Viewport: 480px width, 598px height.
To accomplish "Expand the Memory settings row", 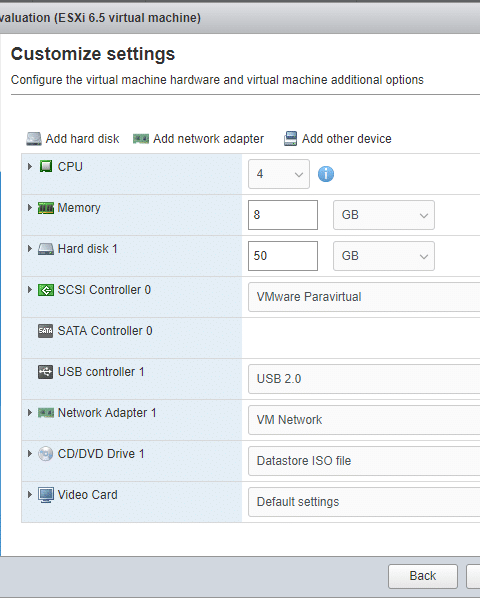I will coord(30,207).
